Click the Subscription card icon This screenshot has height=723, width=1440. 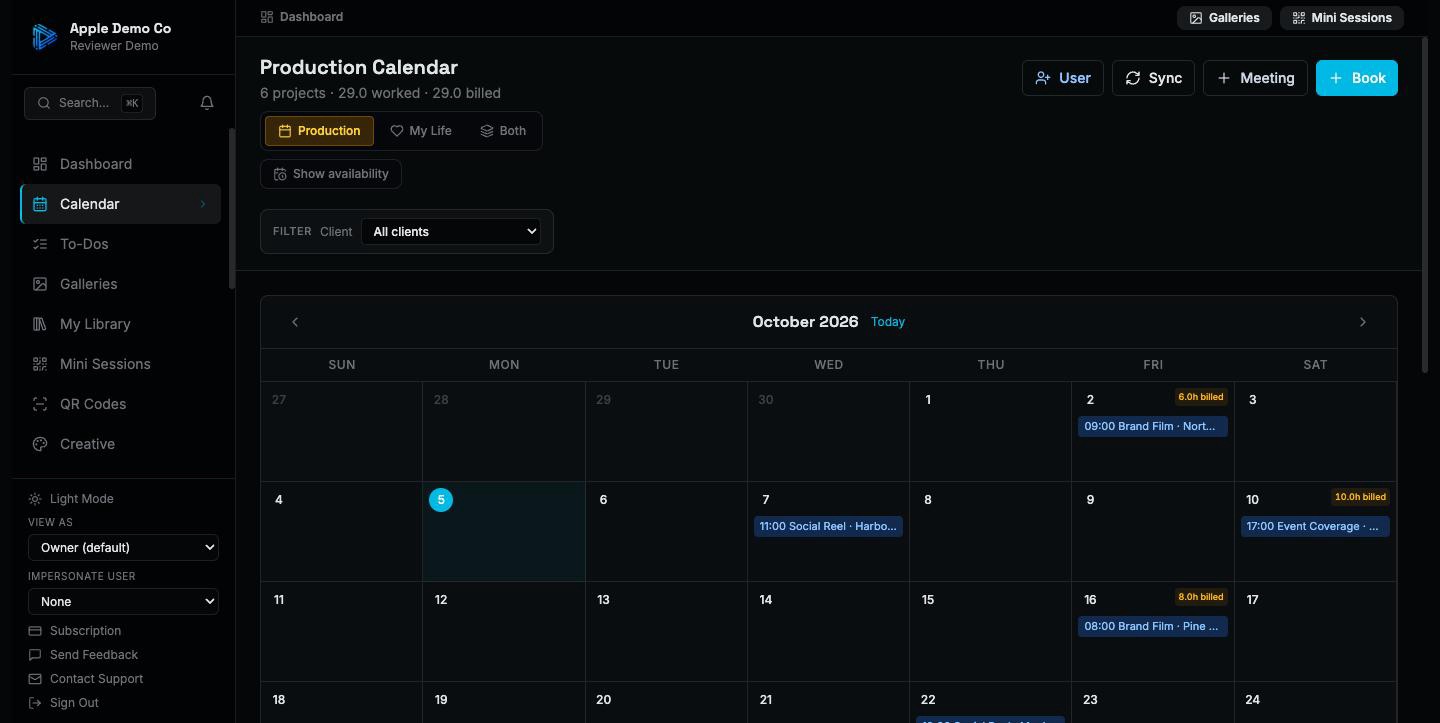(35, 631)
